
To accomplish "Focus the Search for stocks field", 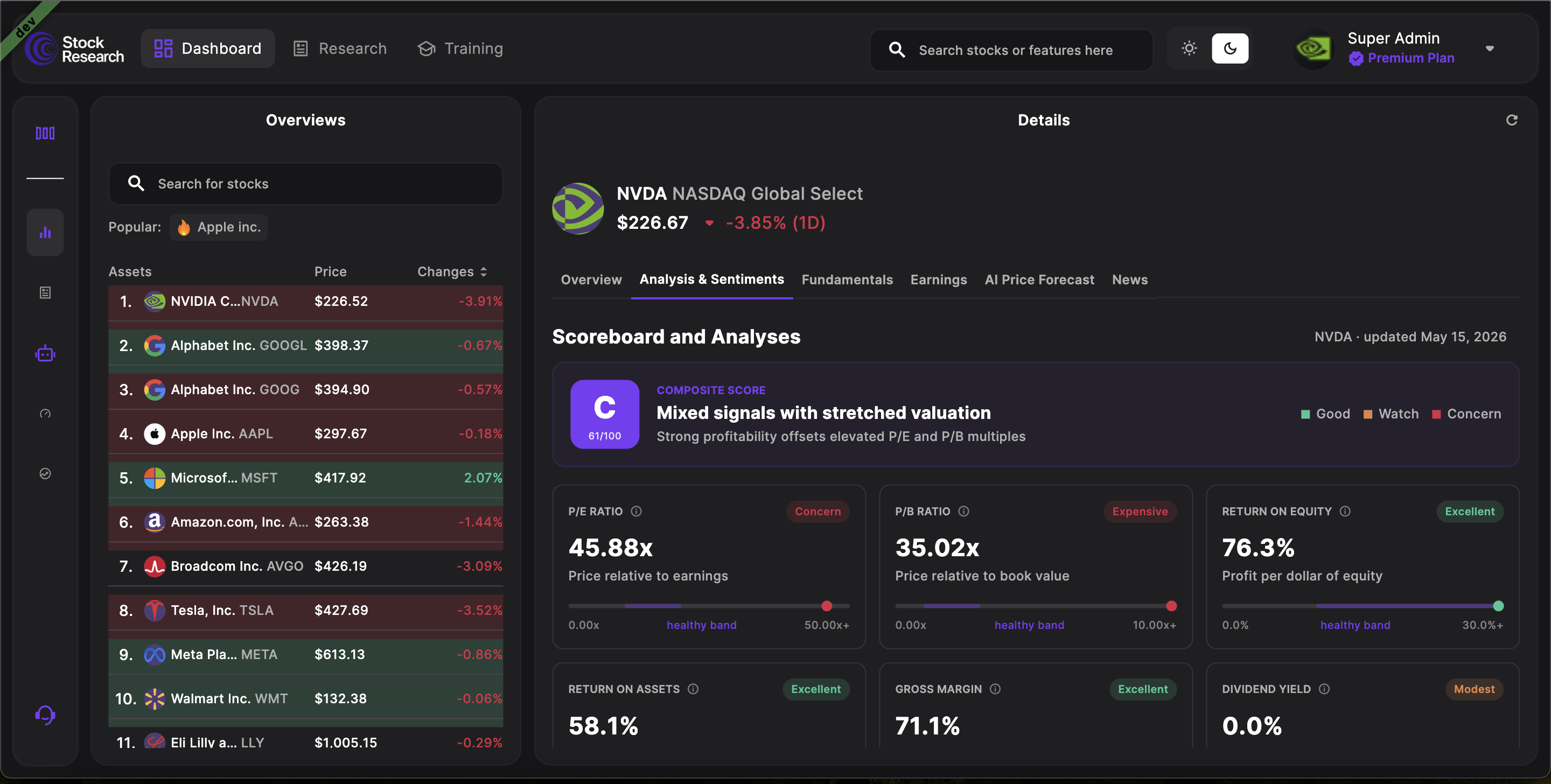I will [305, 184].
